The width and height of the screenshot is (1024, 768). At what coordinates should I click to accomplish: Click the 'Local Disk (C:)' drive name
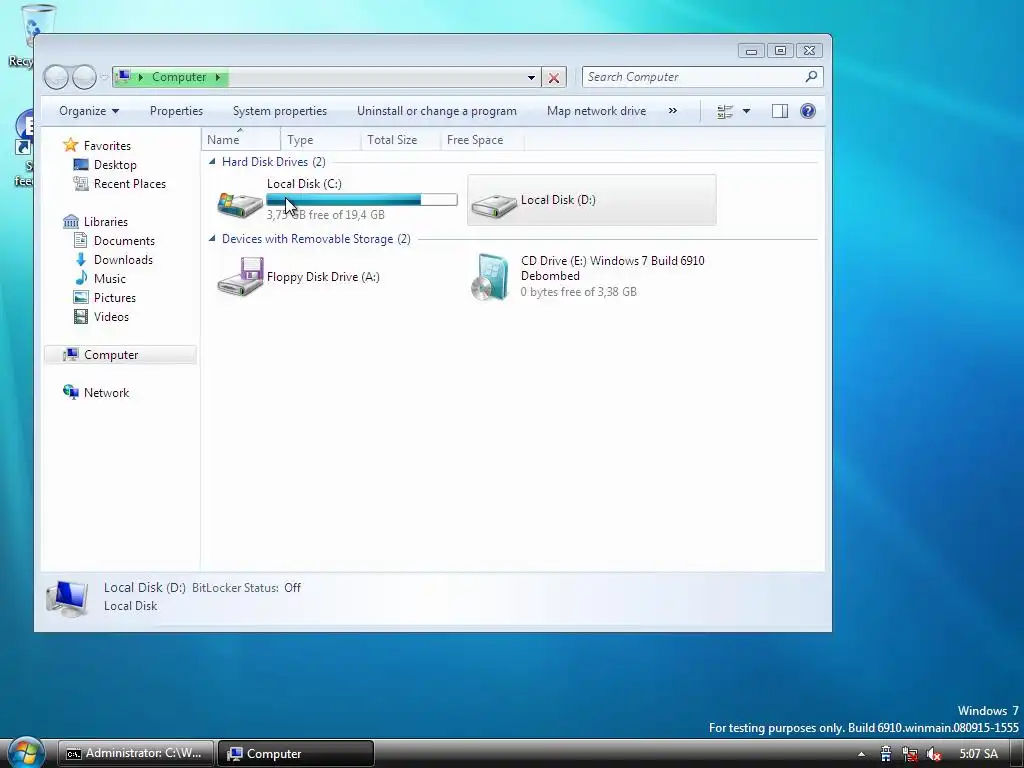coord(304,184)
